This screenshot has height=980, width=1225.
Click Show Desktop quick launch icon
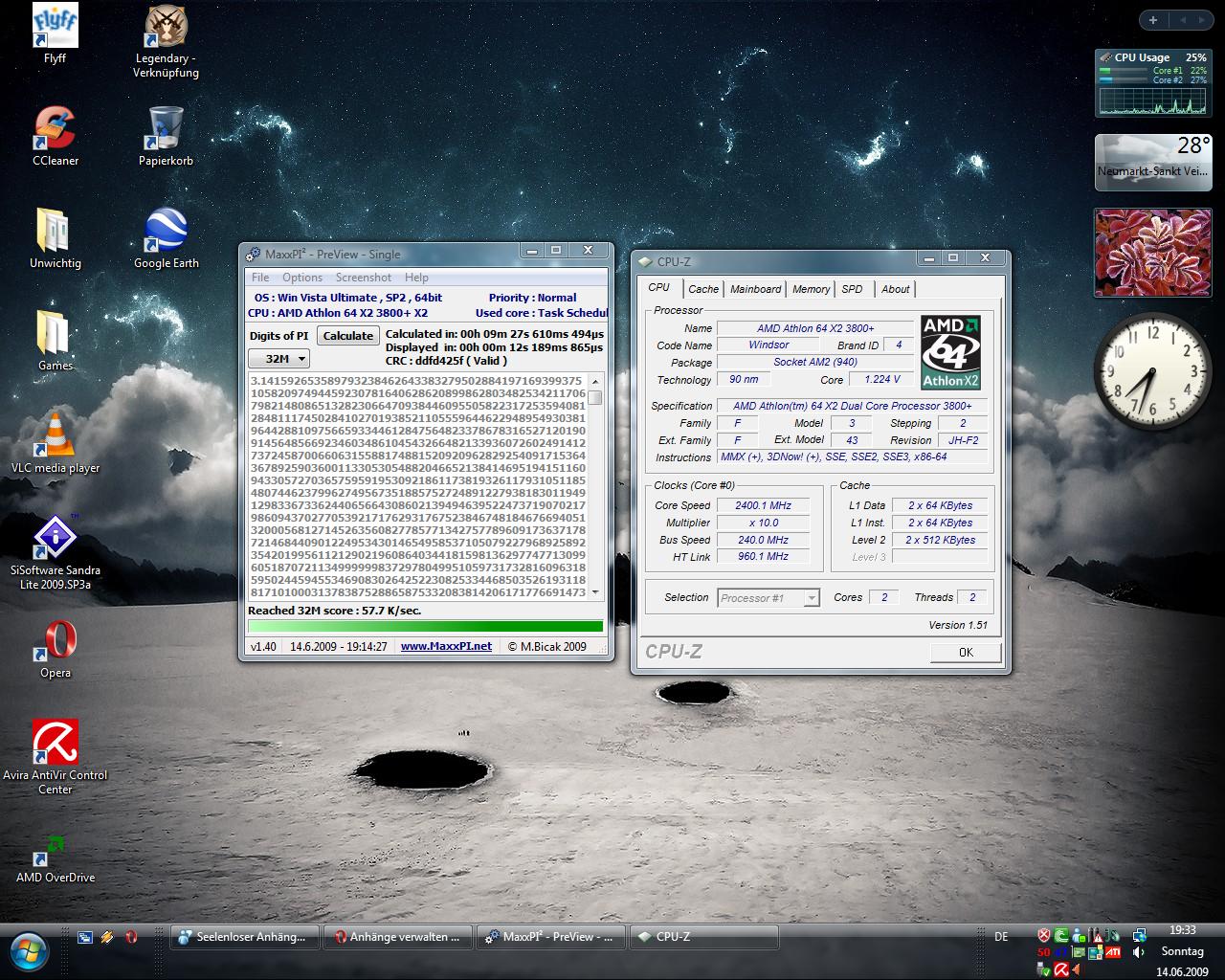click(85, 938)
